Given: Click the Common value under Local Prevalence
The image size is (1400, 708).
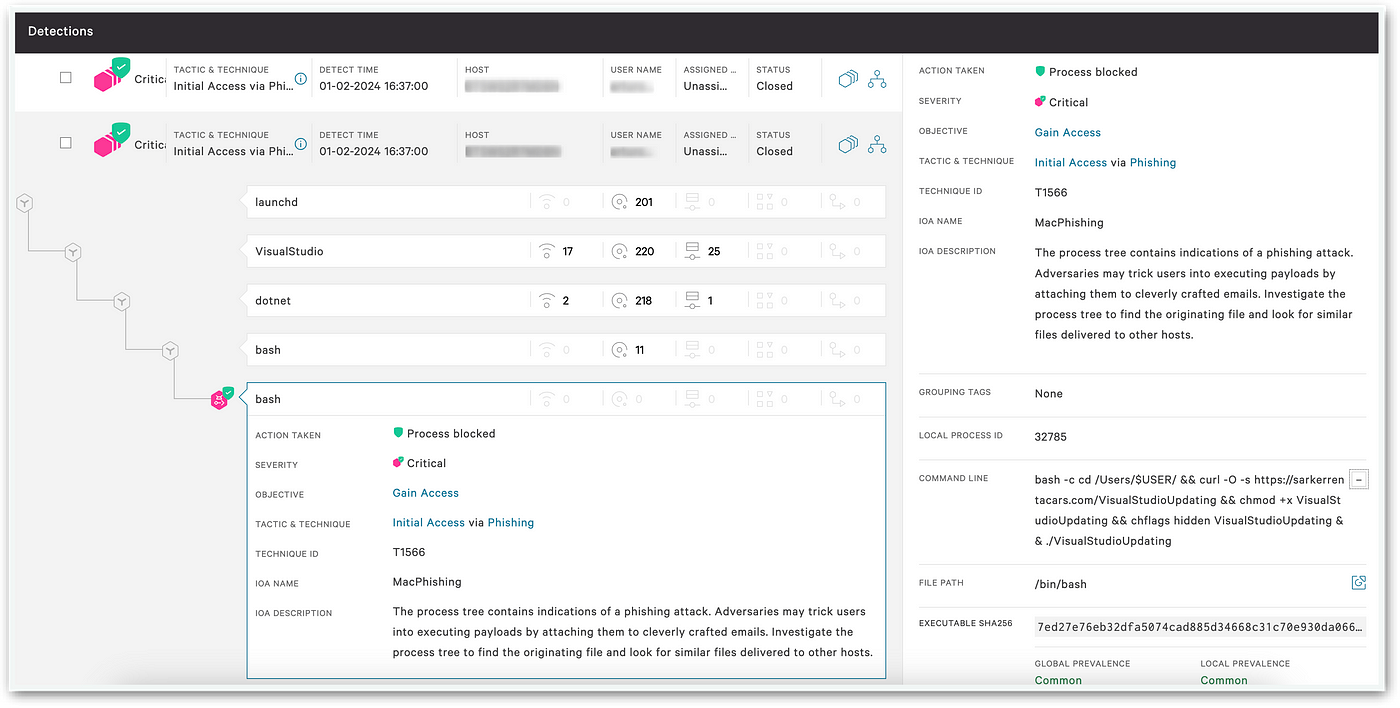Looking at the screenshot, I should 1224,680.
